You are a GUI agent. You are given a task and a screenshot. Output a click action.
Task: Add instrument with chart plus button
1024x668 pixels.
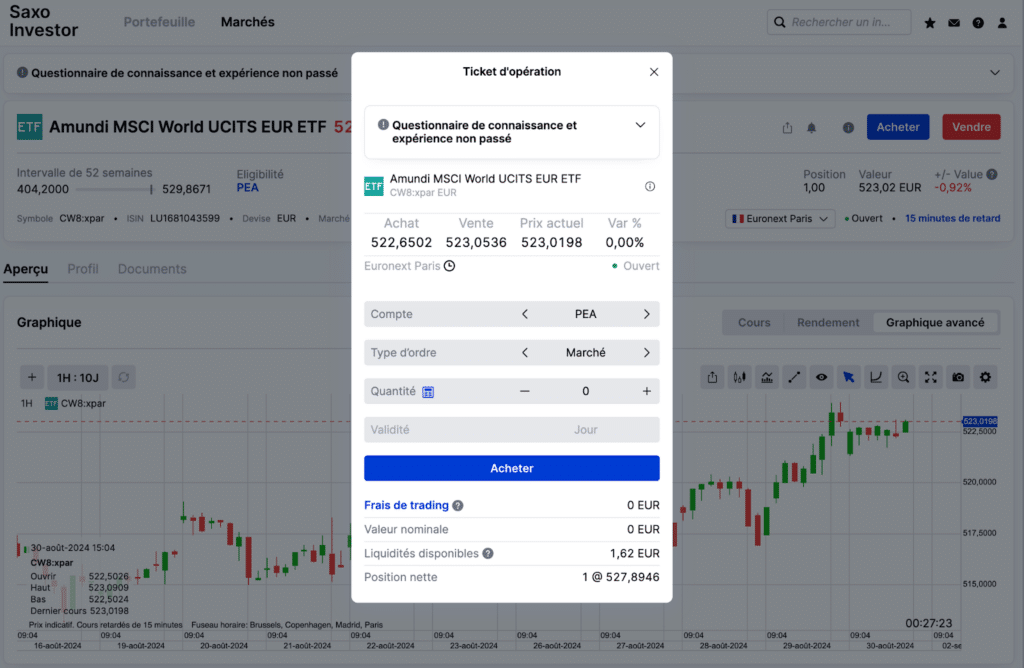(x=31, y=377)
